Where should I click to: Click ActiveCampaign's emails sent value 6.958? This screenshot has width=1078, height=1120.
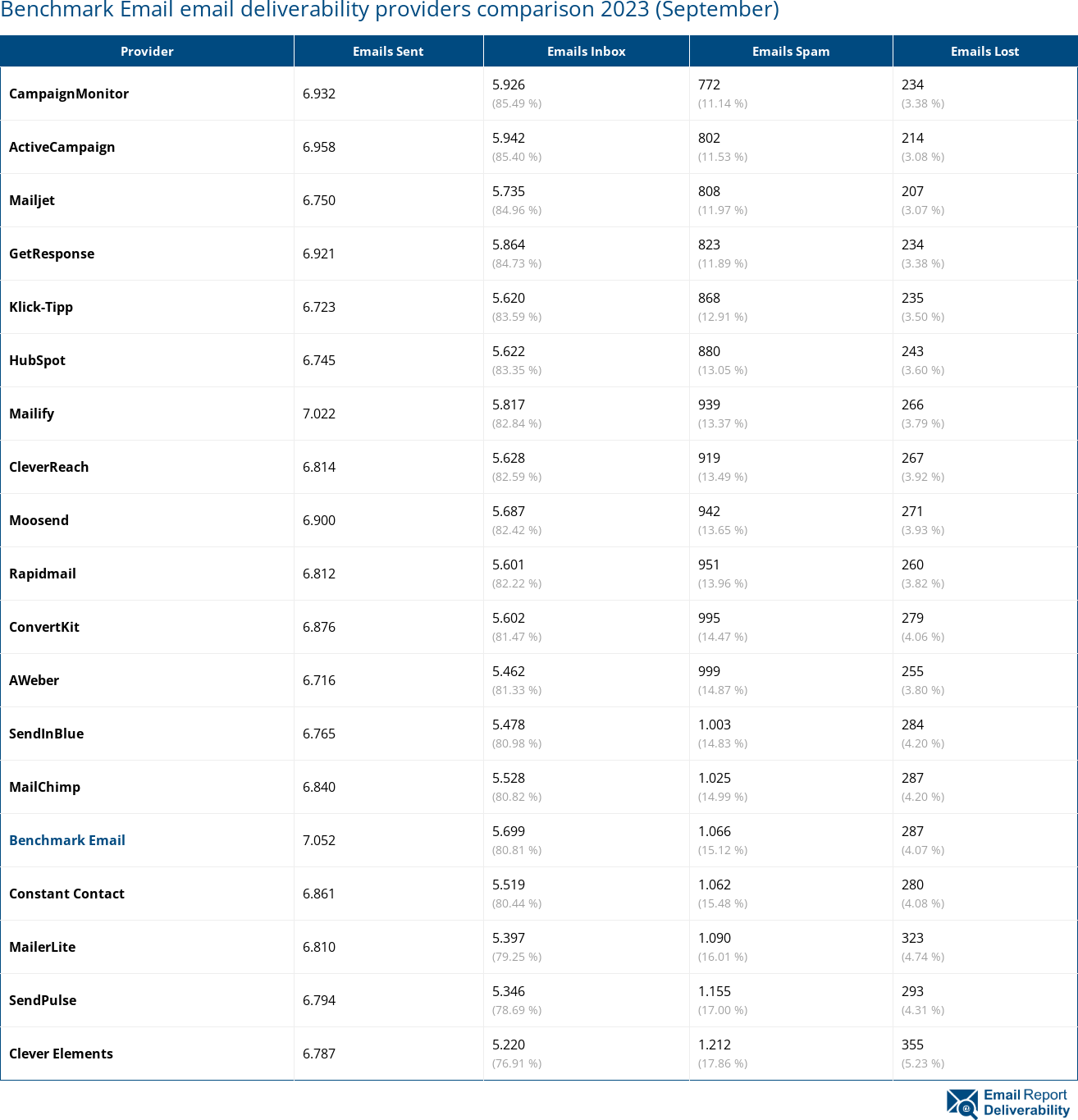319,147
